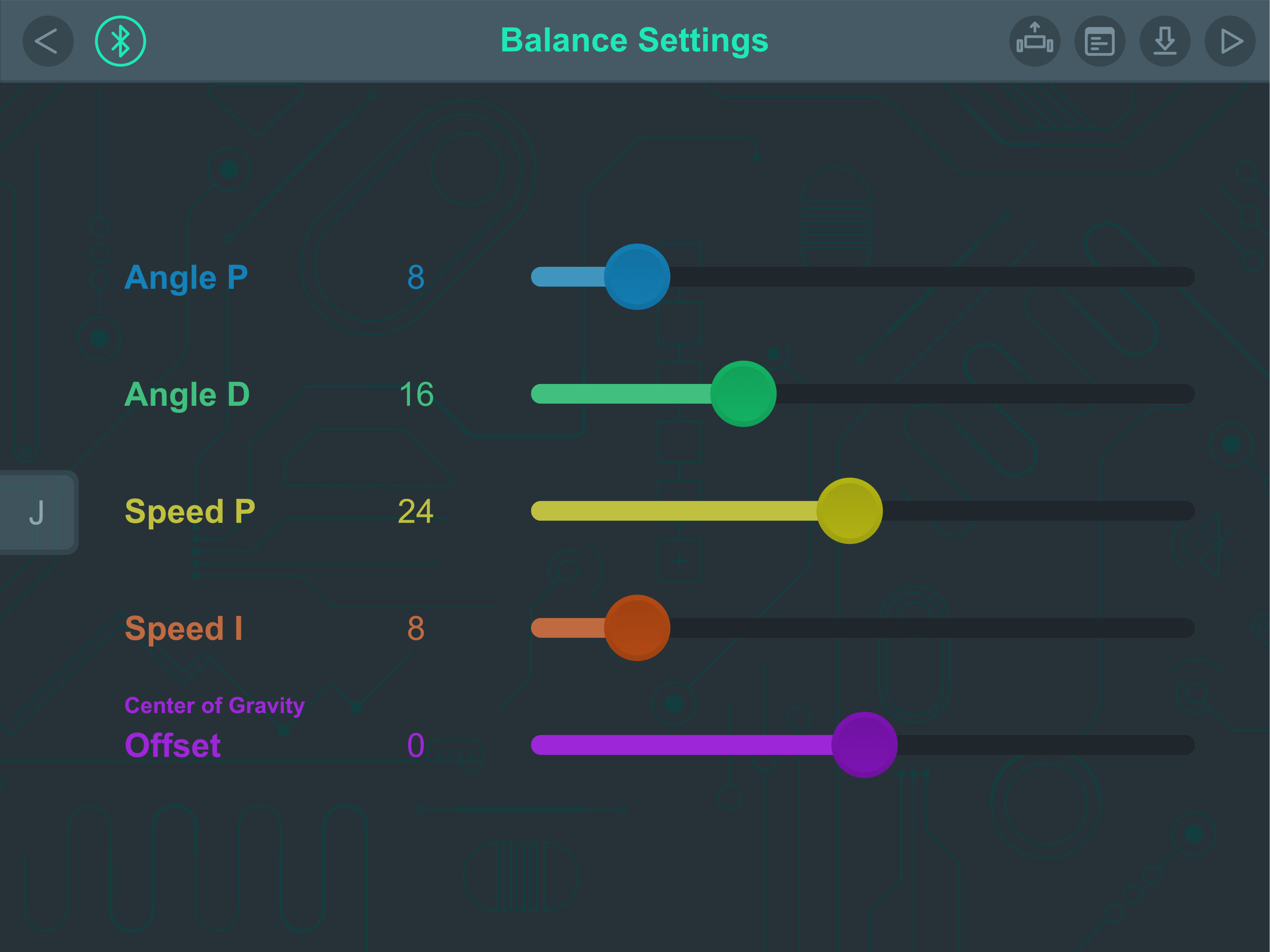1270x952 pixels.
Task: Click the Angle P value 8
Action: pyautogui.click(x=416, y=277)
